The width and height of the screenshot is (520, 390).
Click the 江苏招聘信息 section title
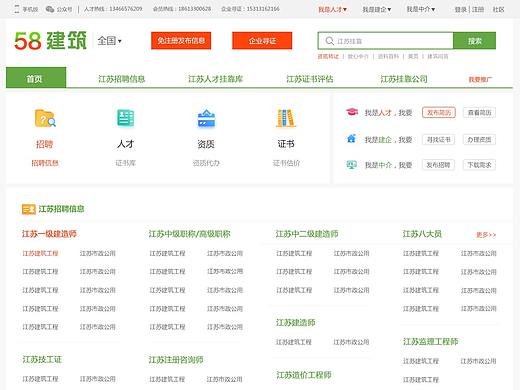61,209
